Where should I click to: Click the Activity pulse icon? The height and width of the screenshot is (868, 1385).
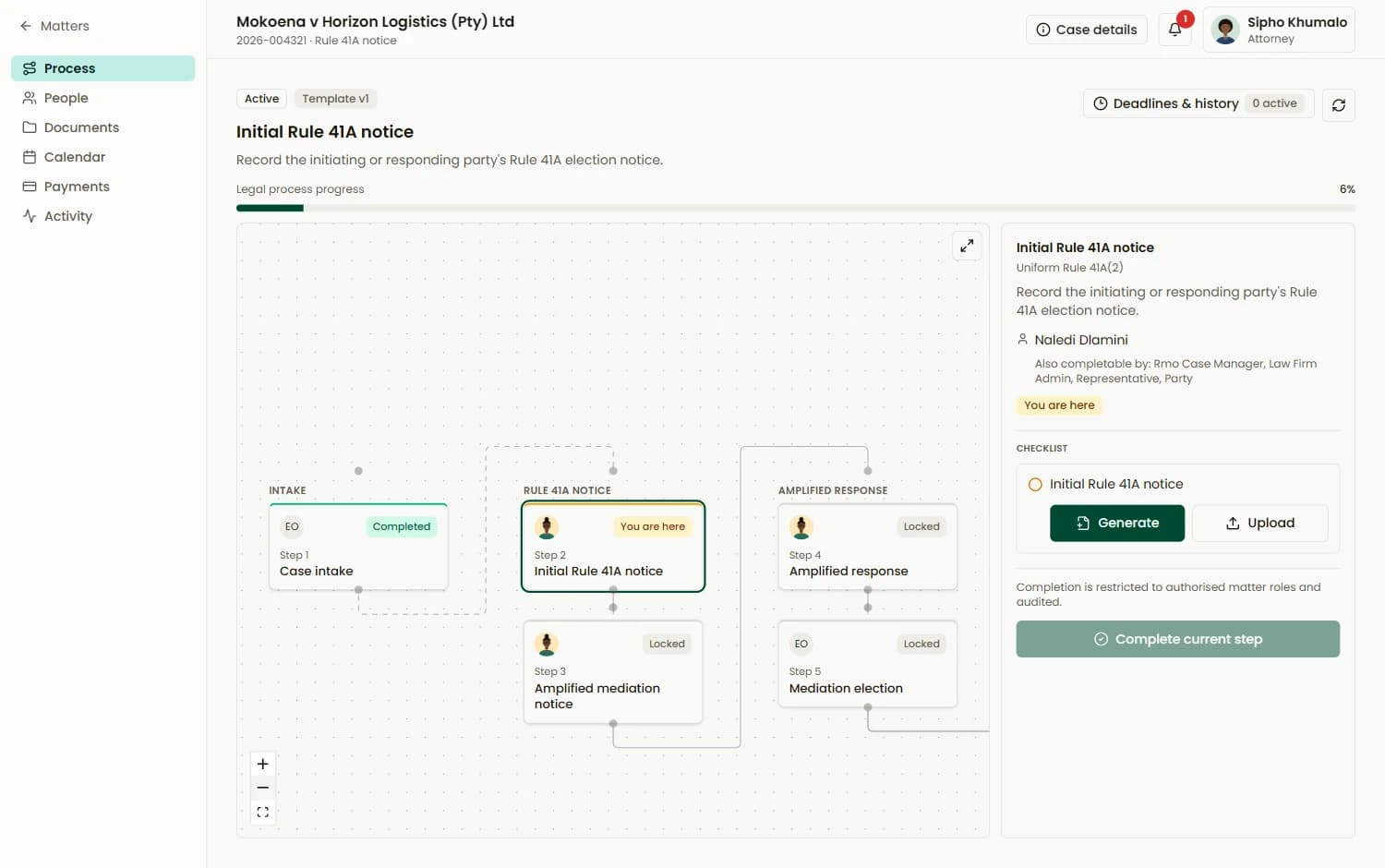30,216
